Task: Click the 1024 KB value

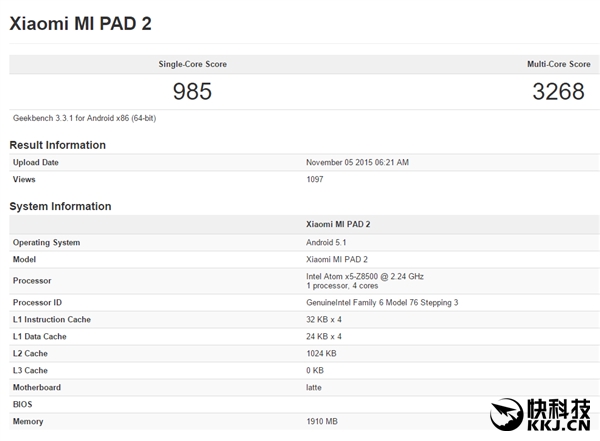Action: click(321, 353)
